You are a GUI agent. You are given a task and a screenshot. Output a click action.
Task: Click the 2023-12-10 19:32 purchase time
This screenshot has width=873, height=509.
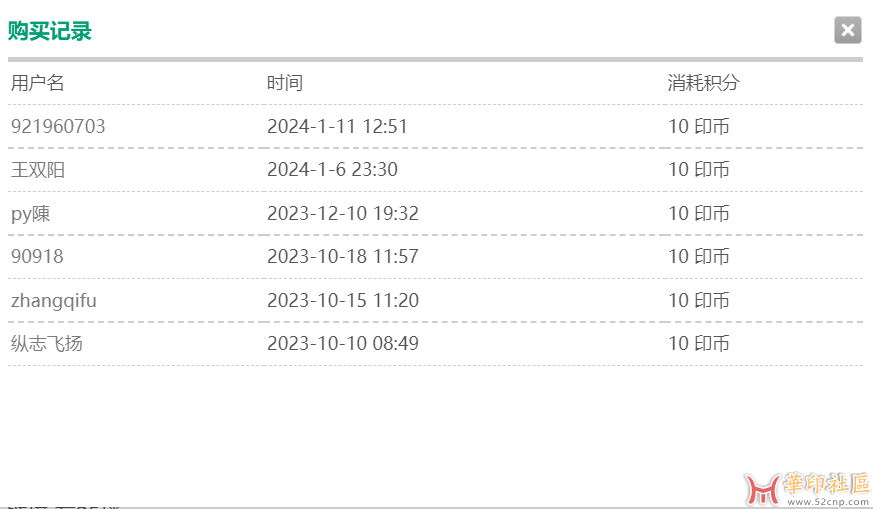(x=343, y=213)
